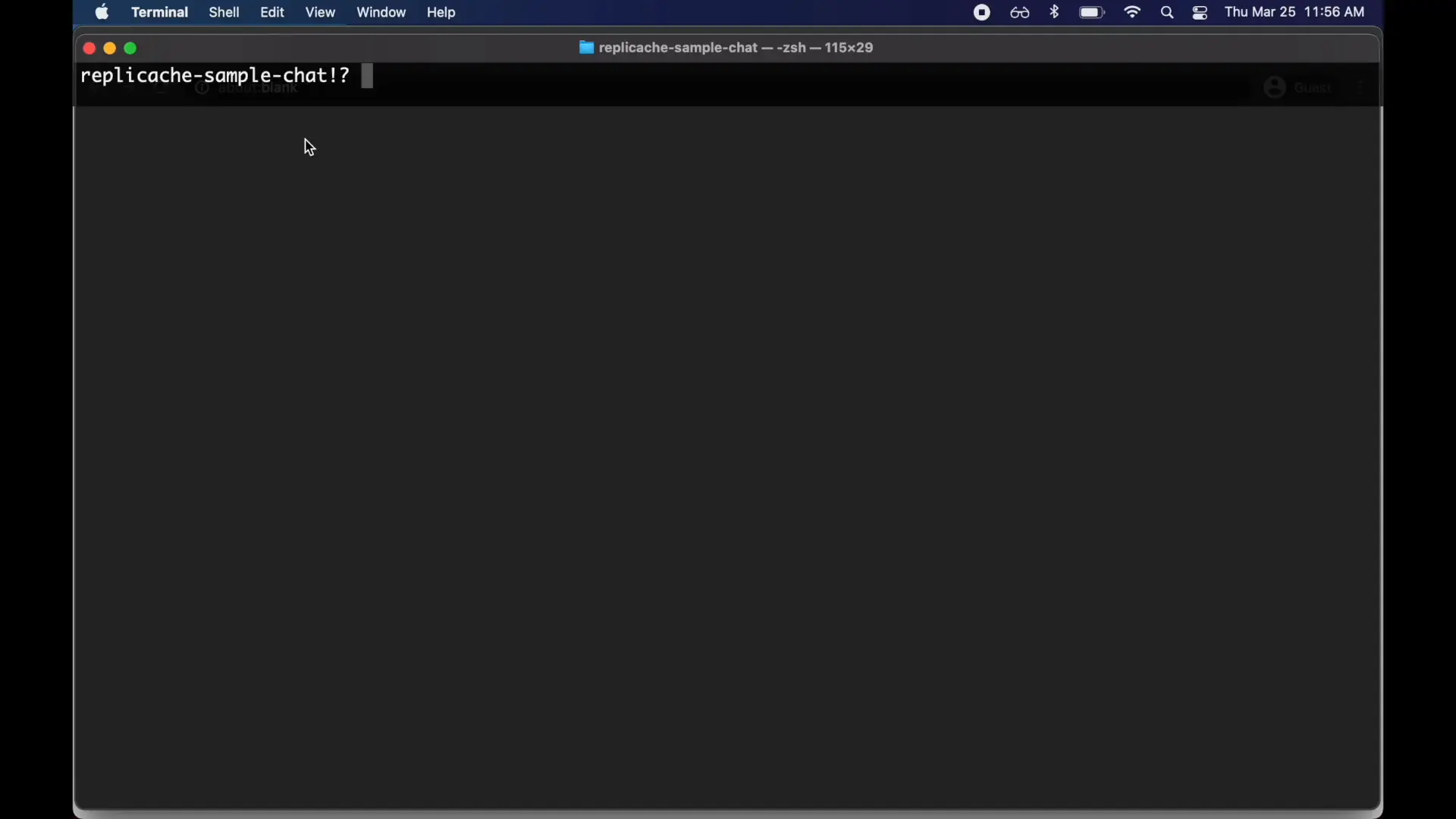The image size is (1456, 819).
Task: Click the screen recording stop icon
Action: click(x=982, y=12)
